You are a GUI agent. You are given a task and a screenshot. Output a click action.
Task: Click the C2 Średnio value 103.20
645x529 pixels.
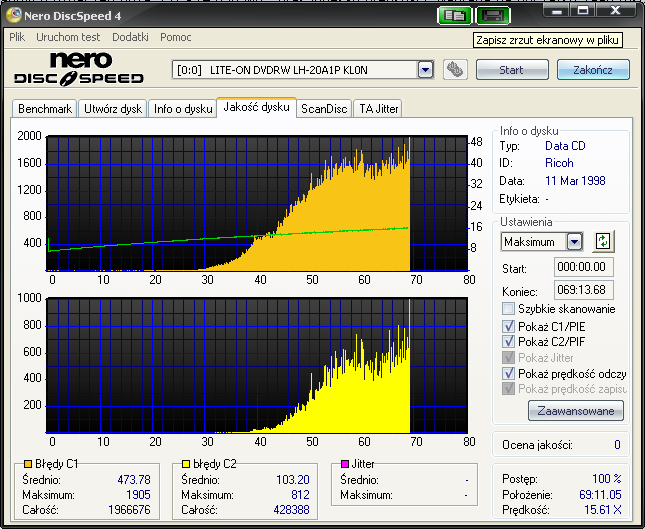tap(293, 480)
